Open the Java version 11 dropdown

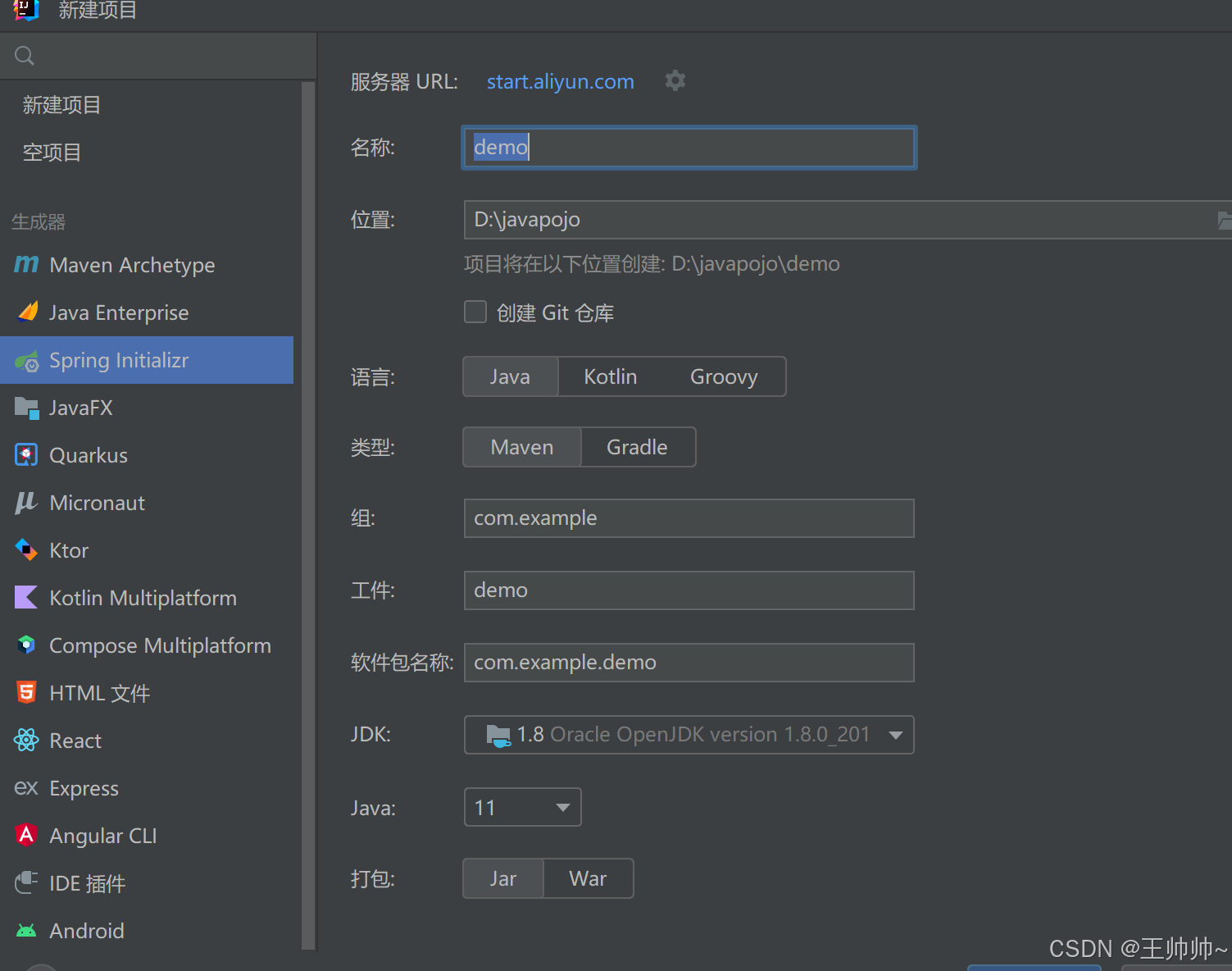[522, 807]
